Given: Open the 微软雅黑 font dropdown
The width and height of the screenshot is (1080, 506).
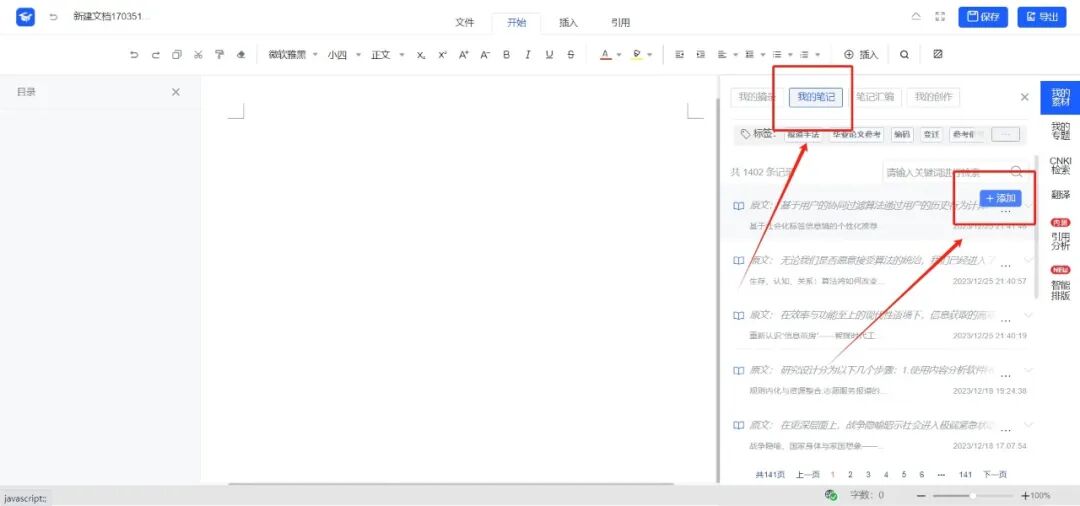Looking at the screenshot, I should point(292,55).
